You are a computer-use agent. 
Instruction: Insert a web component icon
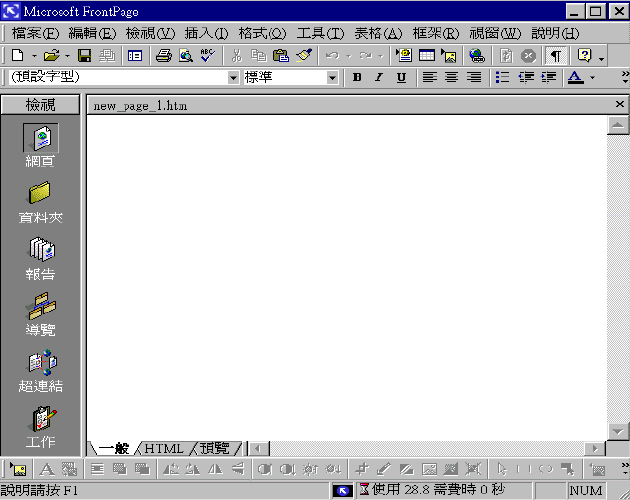[x=404, y=55]
